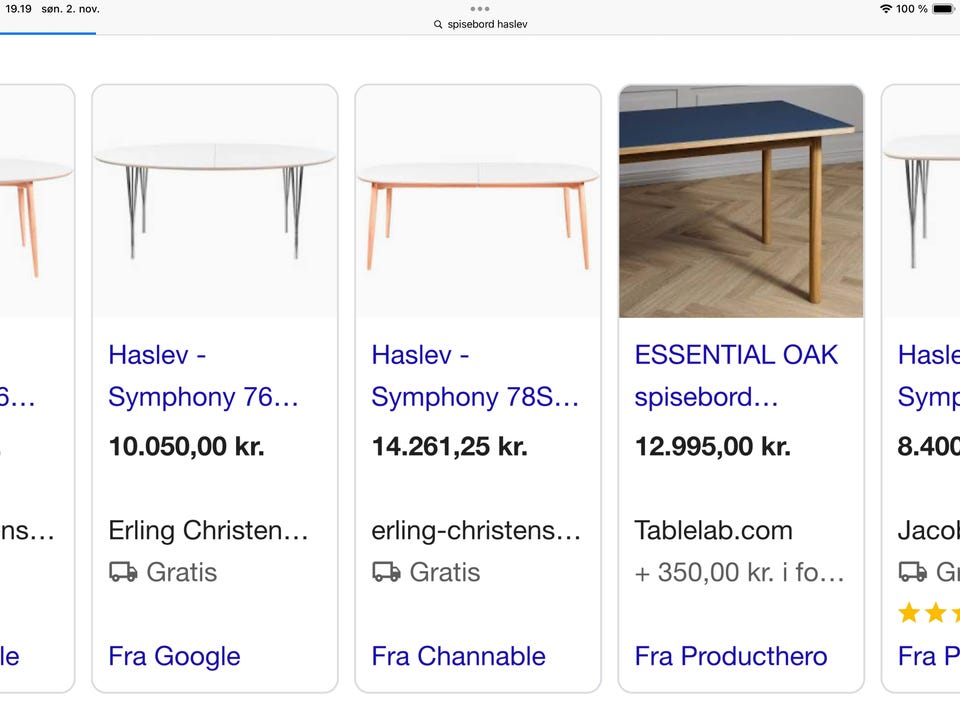
Task: Tap the Fra Google link
Action: point(174,656)
